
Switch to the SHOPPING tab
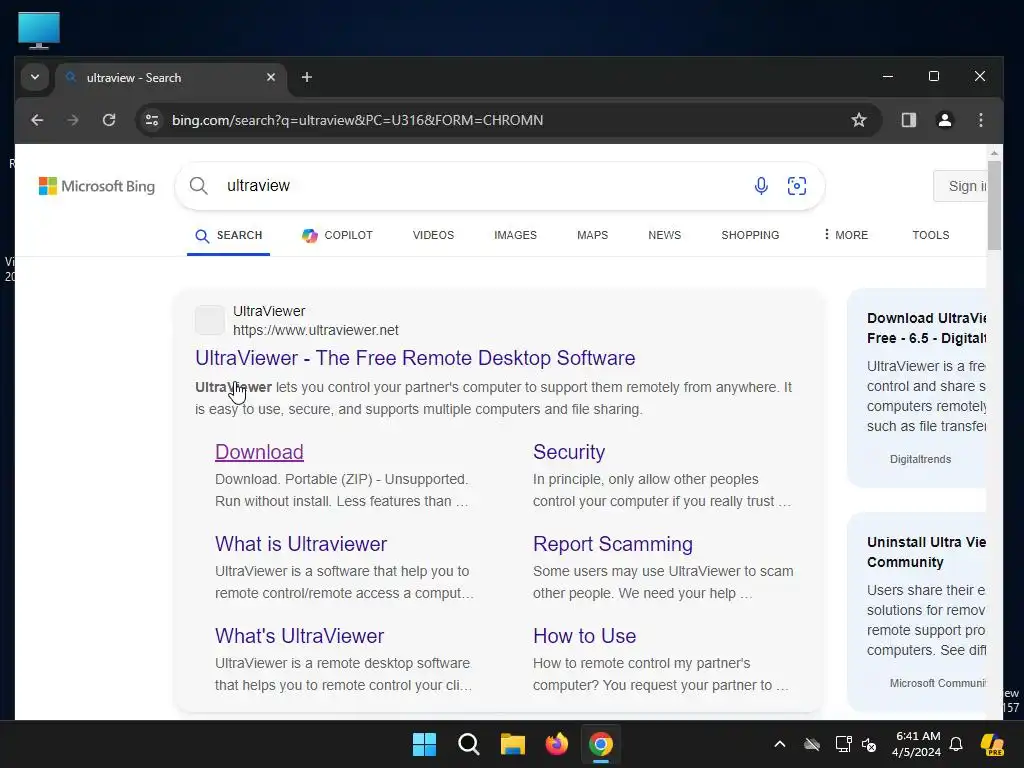pos(750,235)
